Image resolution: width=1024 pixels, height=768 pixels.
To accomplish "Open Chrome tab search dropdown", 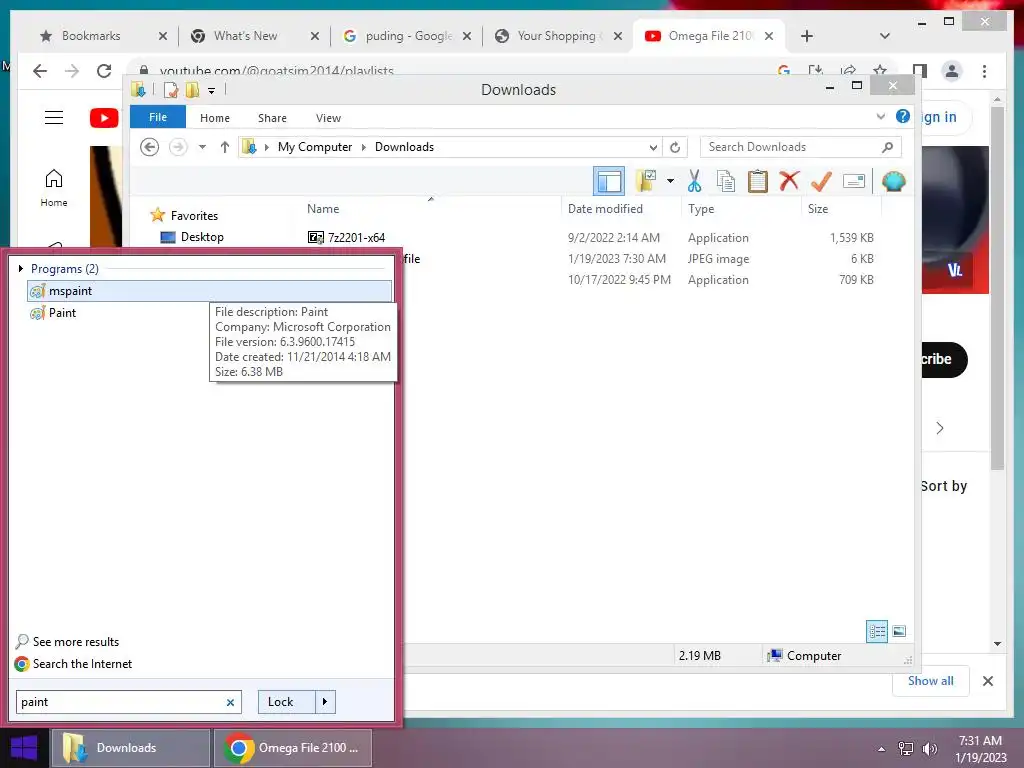I will coord(885,36).
